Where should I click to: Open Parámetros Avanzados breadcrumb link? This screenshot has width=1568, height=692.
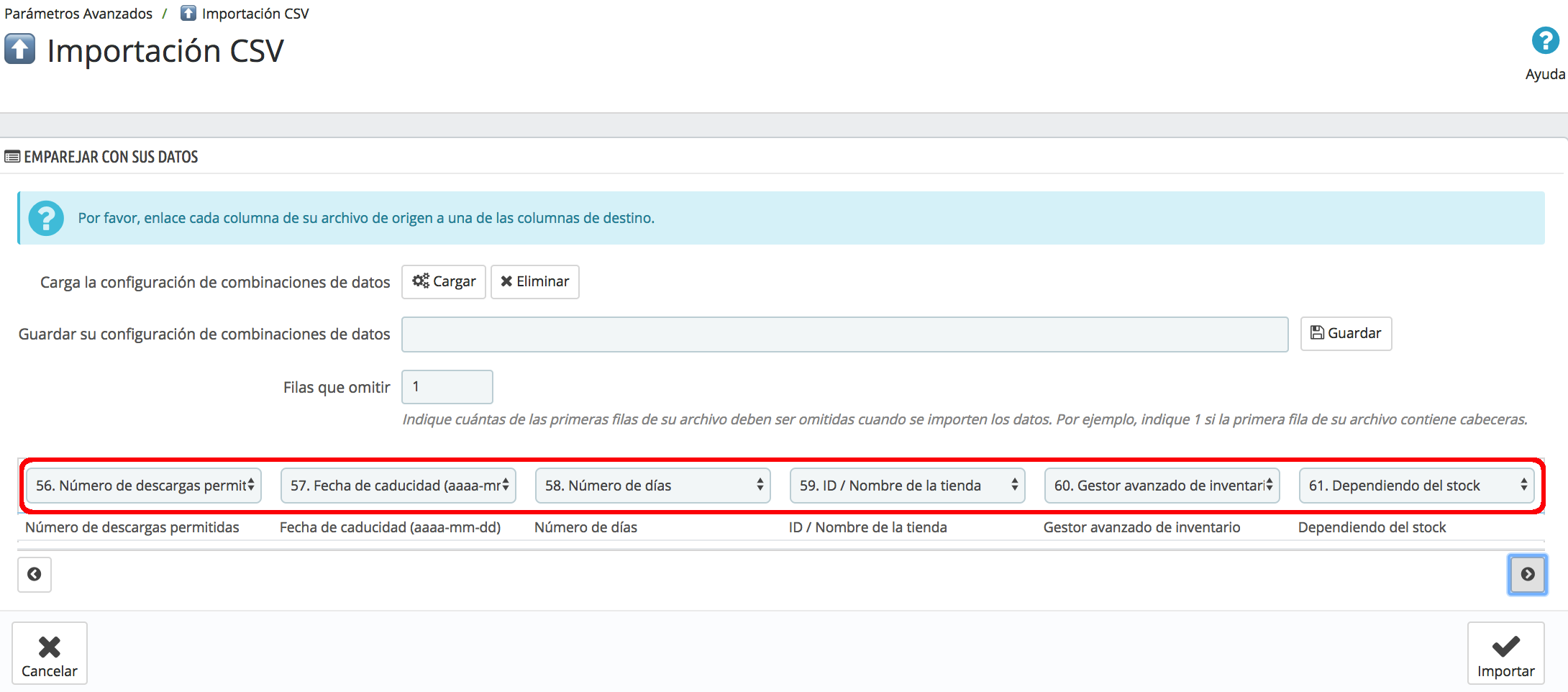pos(78,14)
